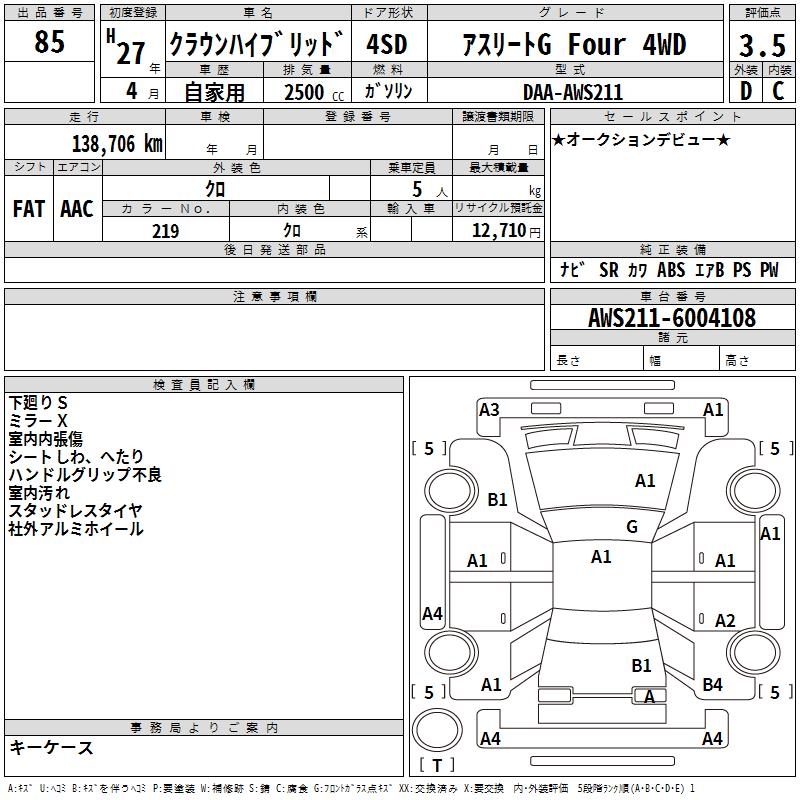This screenshot has width=800, height=800.
Task: Click the [T] spare tire marker
Action: [436, 766]
